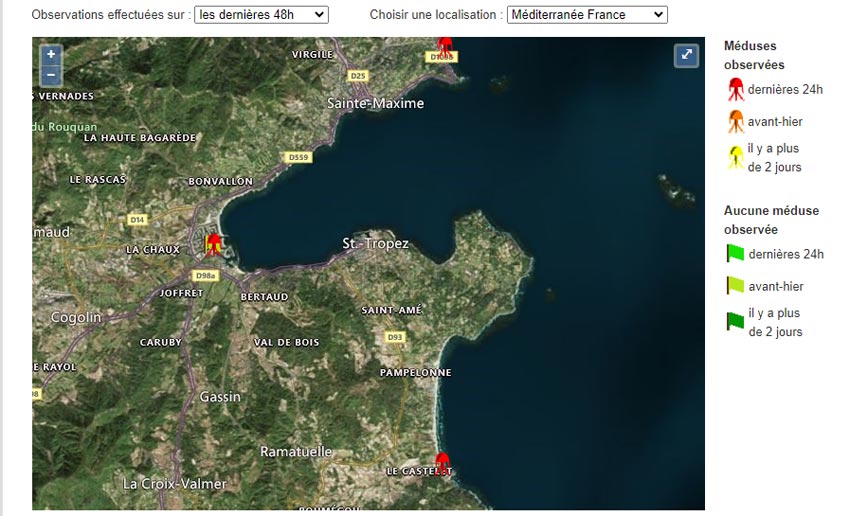Click light green flag avant-hier legend icon
Viewport: 850px width, 516px height.
coord(736,286)
